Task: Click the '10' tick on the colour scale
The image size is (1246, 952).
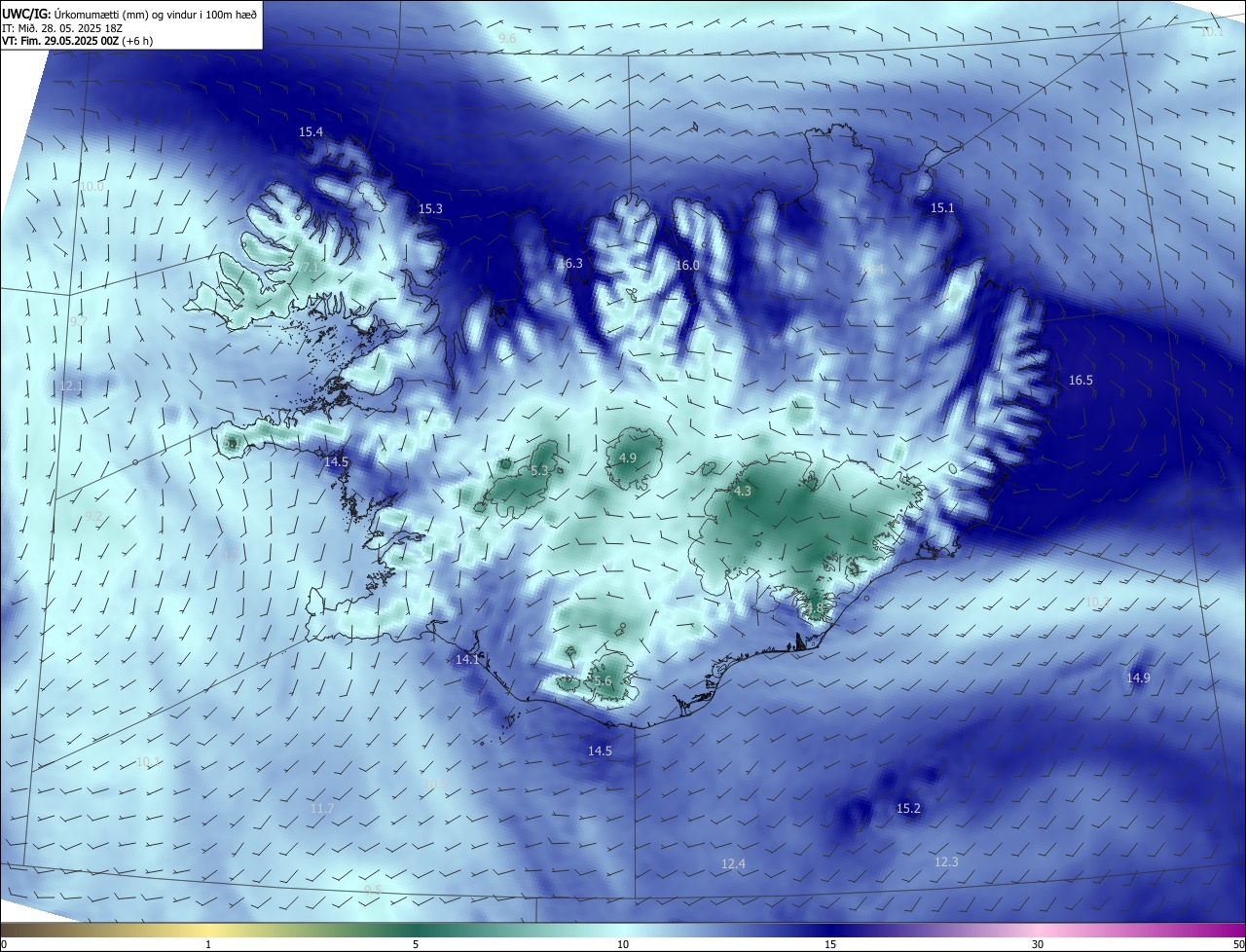Action: (x=623, y=944)
